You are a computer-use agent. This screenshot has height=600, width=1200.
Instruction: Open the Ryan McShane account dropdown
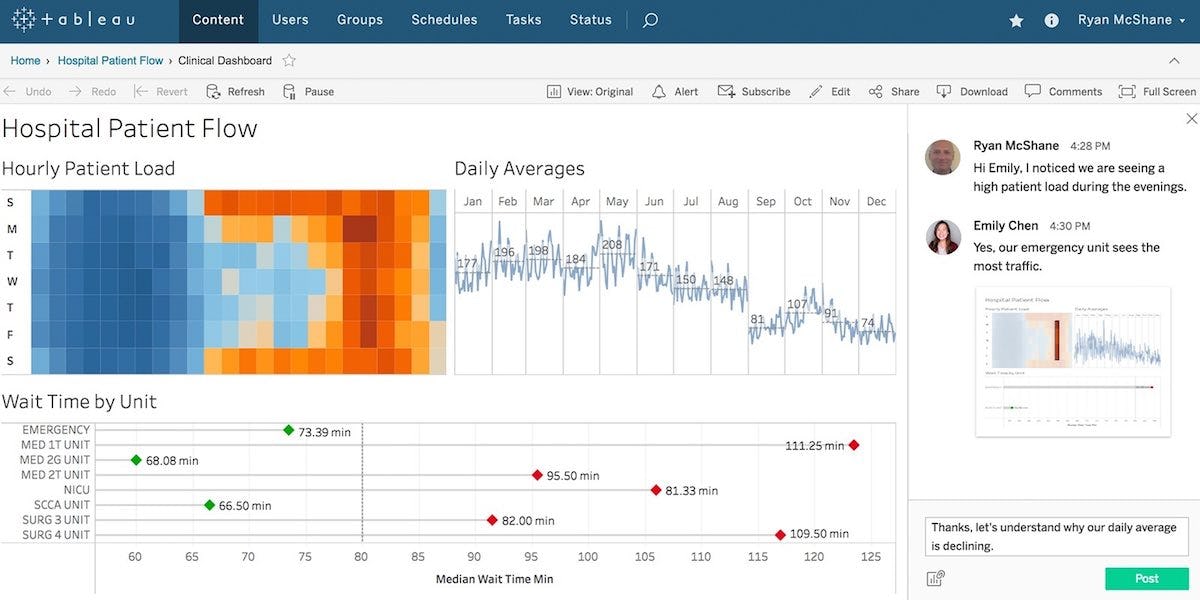(1124, 19)
